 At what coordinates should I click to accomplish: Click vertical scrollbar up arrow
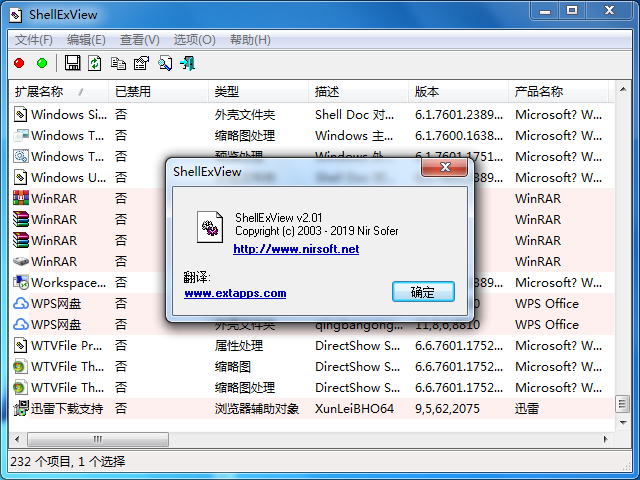click(x=623, y=89)
